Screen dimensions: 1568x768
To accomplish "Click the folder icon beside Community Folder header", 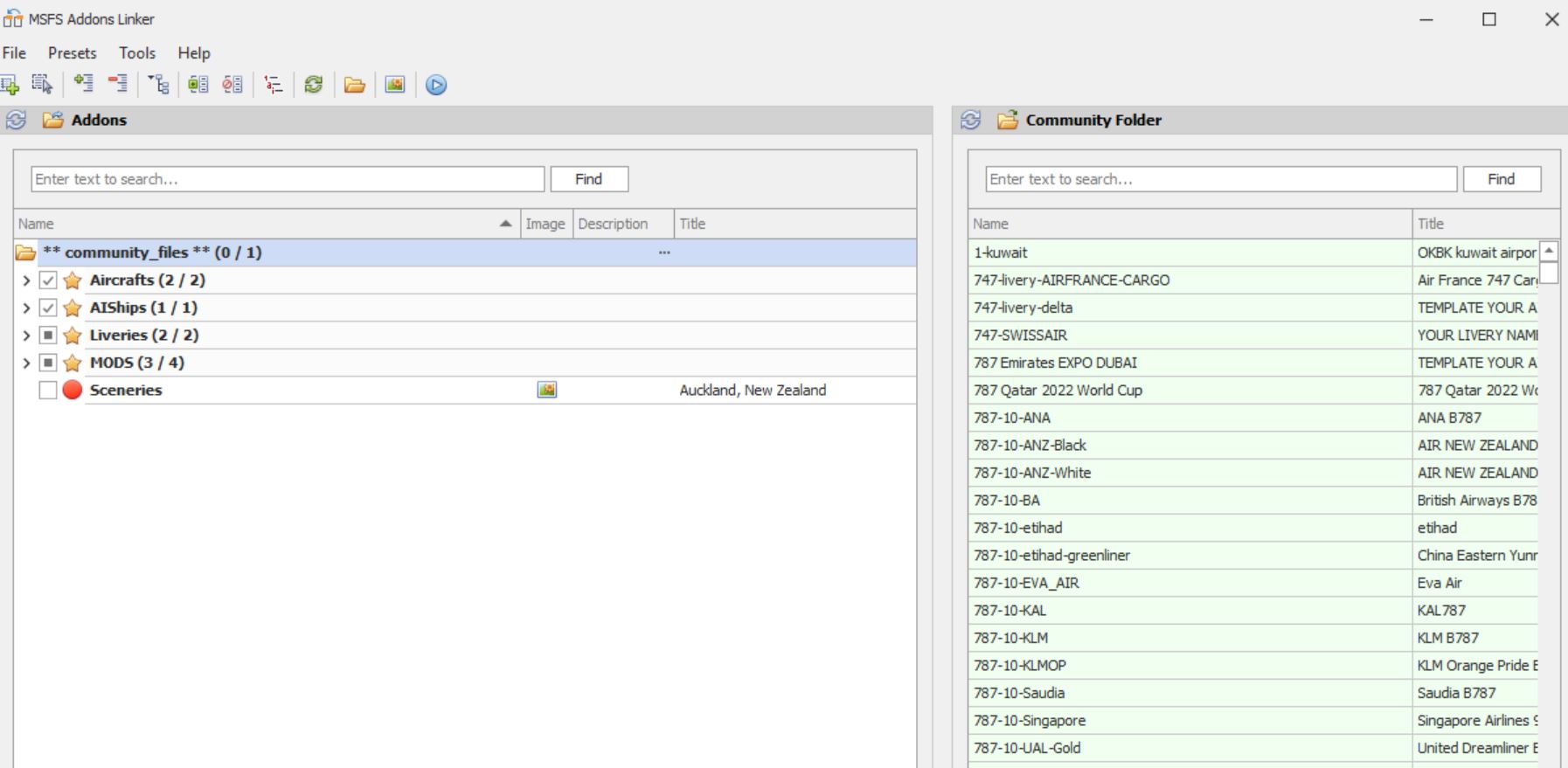I will (1007, 120).
